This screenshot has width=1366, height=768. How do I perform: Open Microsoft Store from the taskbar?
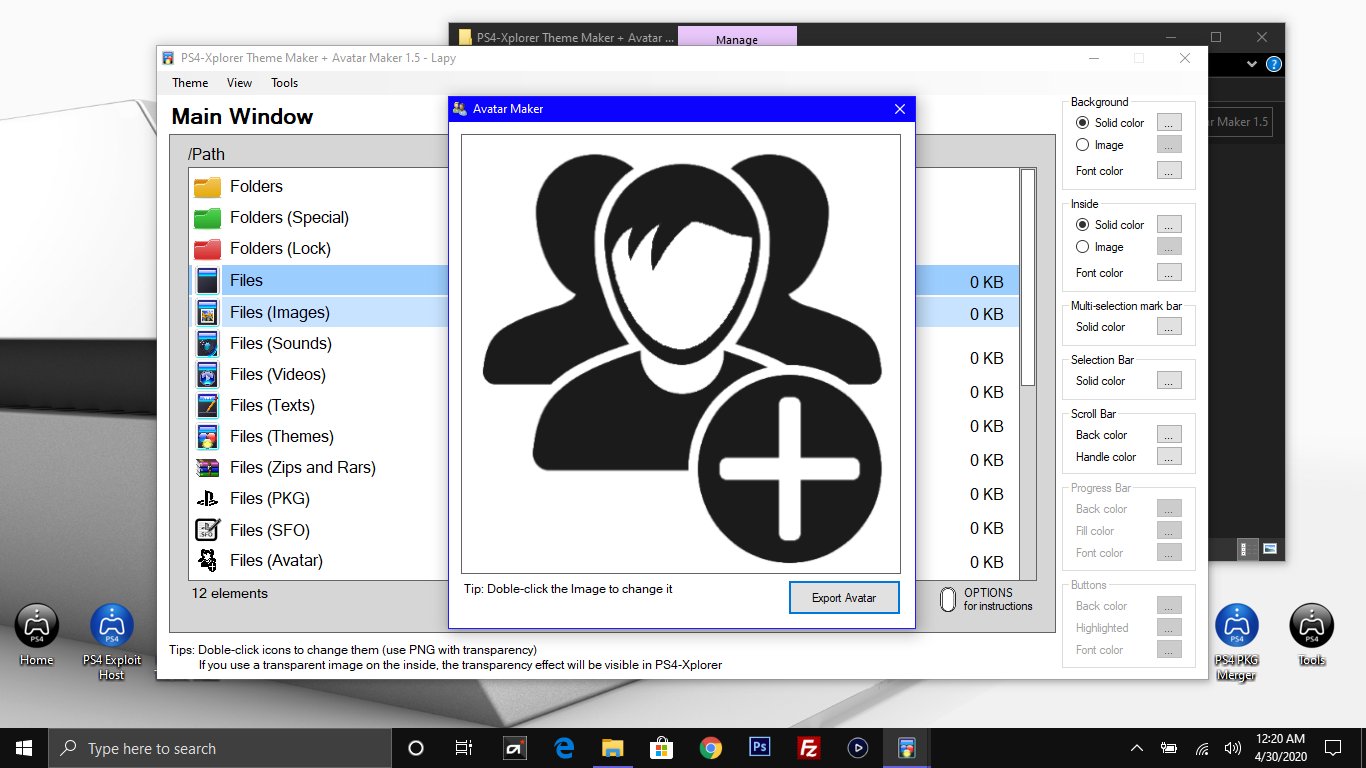[662, 747]
